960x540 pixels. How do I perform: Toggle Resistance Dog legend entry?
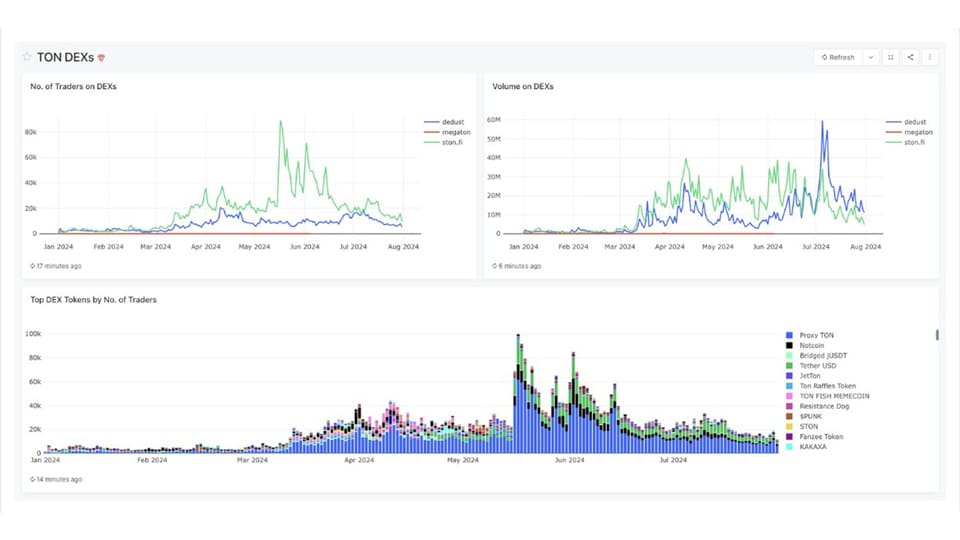(x=818, y=406)
